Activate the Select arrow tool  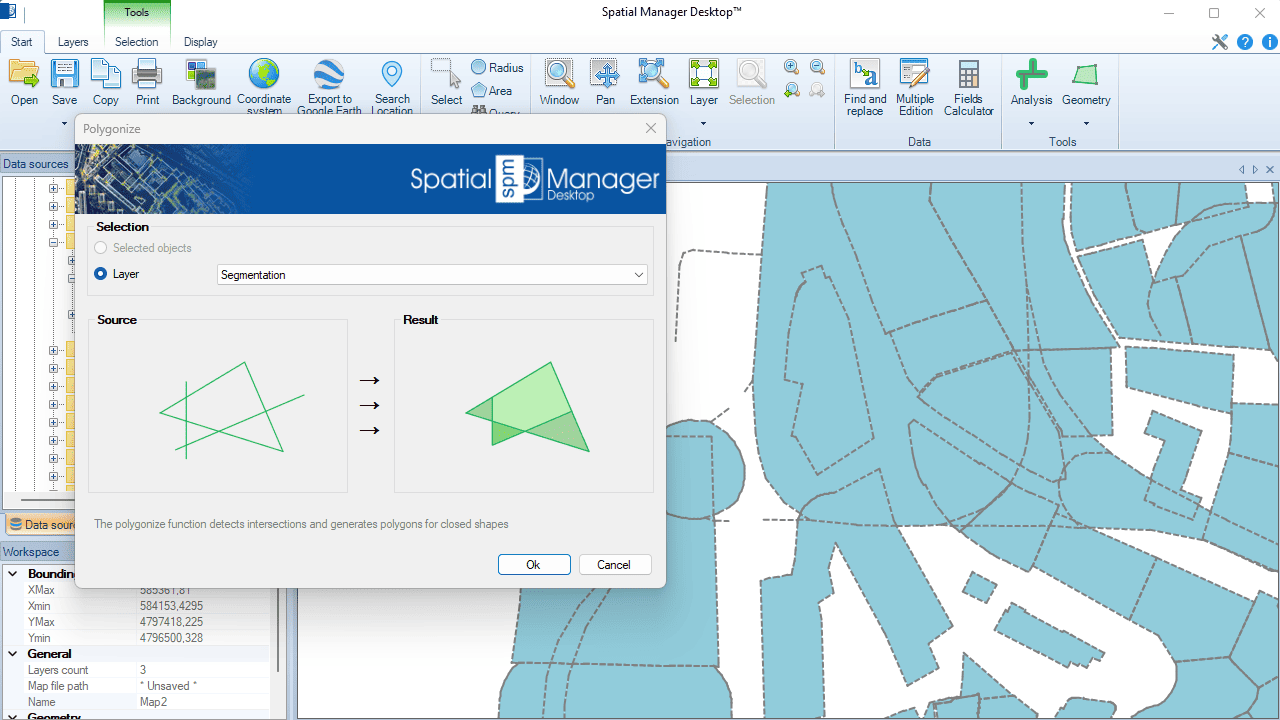[x=446, y=82]
